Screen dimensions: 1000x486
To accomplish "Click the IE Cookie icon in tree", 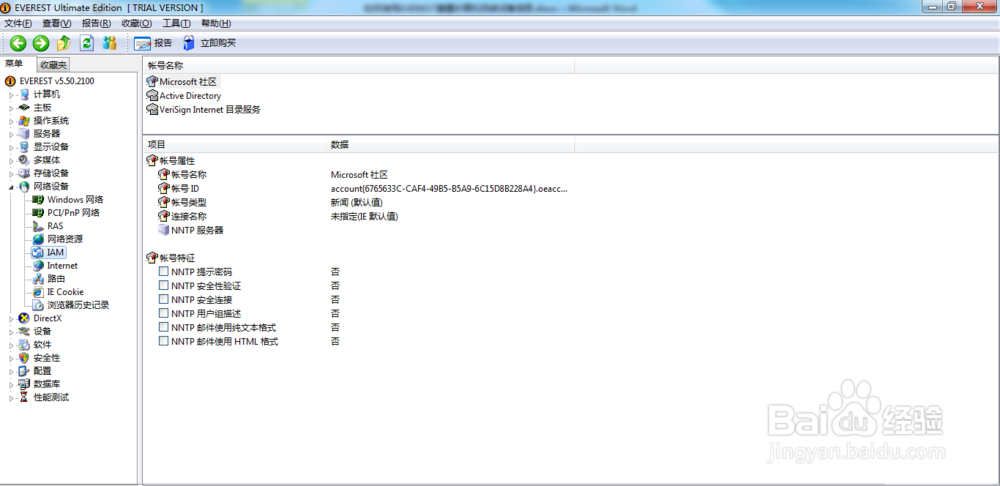I will coord(38,291).
